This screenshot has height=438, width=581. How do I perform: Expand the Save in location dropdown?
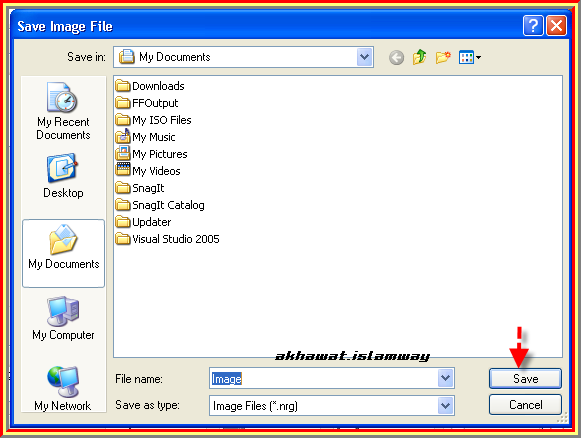(365, 57)
